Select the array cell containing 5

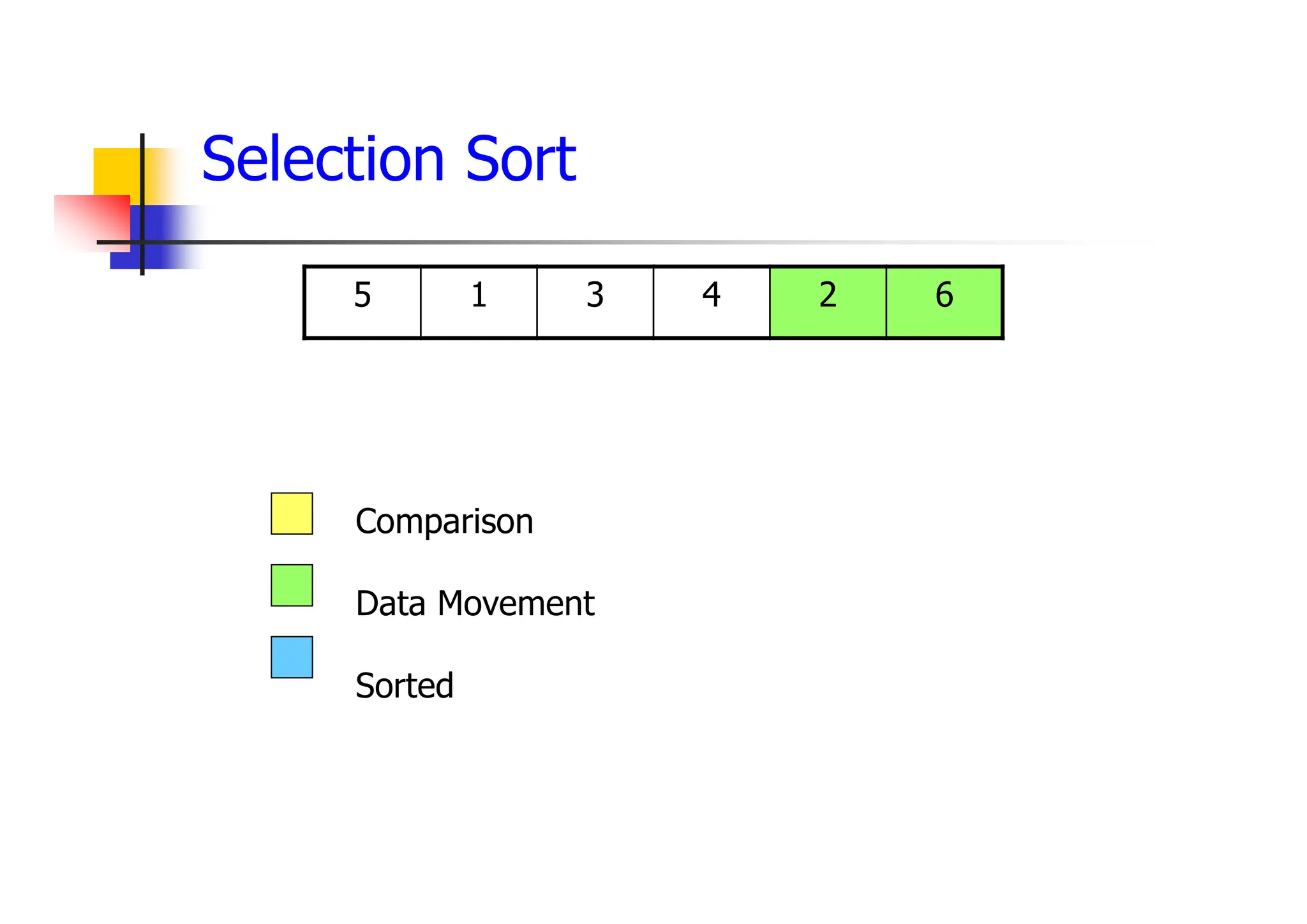coord(362,302)
